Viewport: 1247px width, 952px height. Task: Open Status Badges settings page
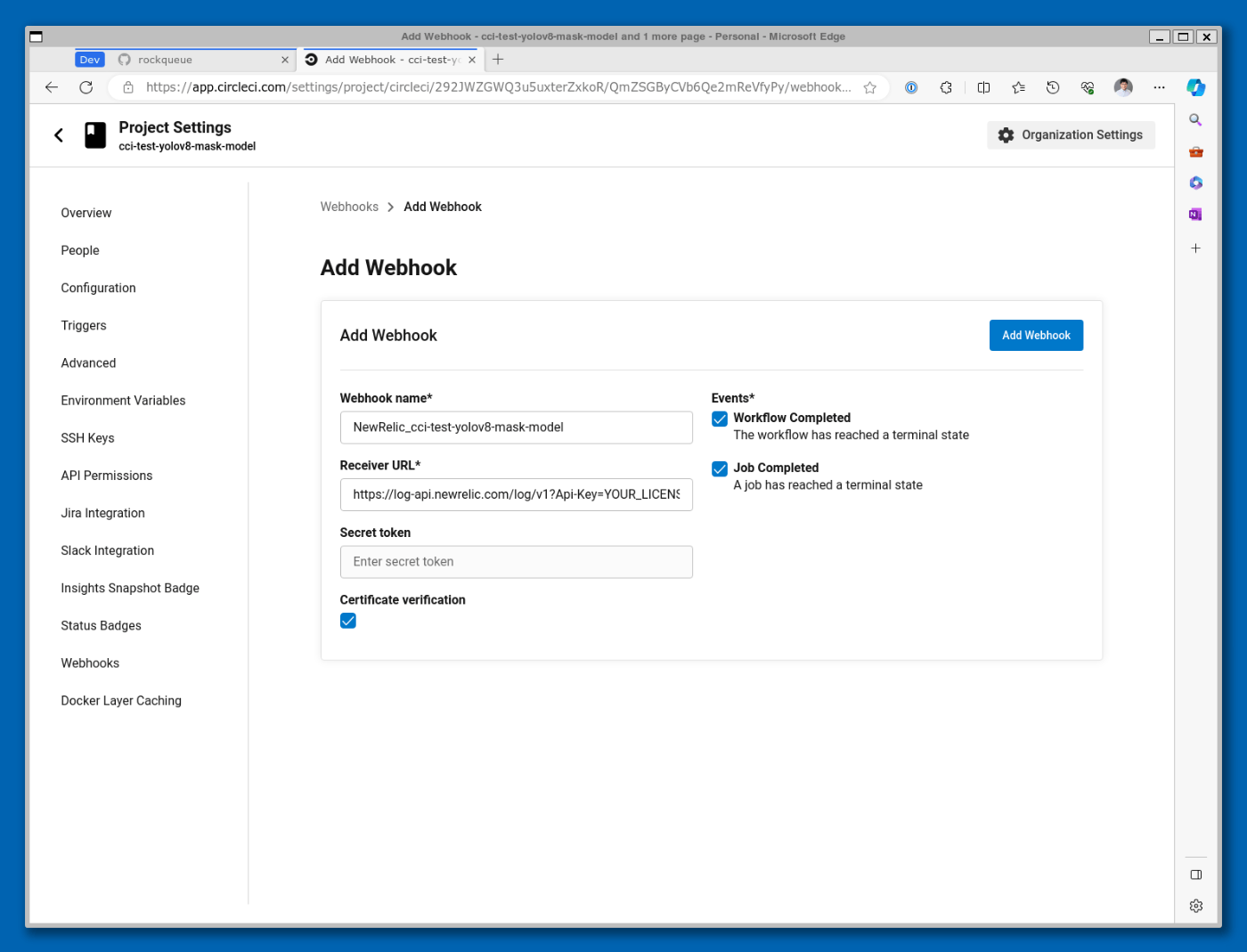[101, 625]
